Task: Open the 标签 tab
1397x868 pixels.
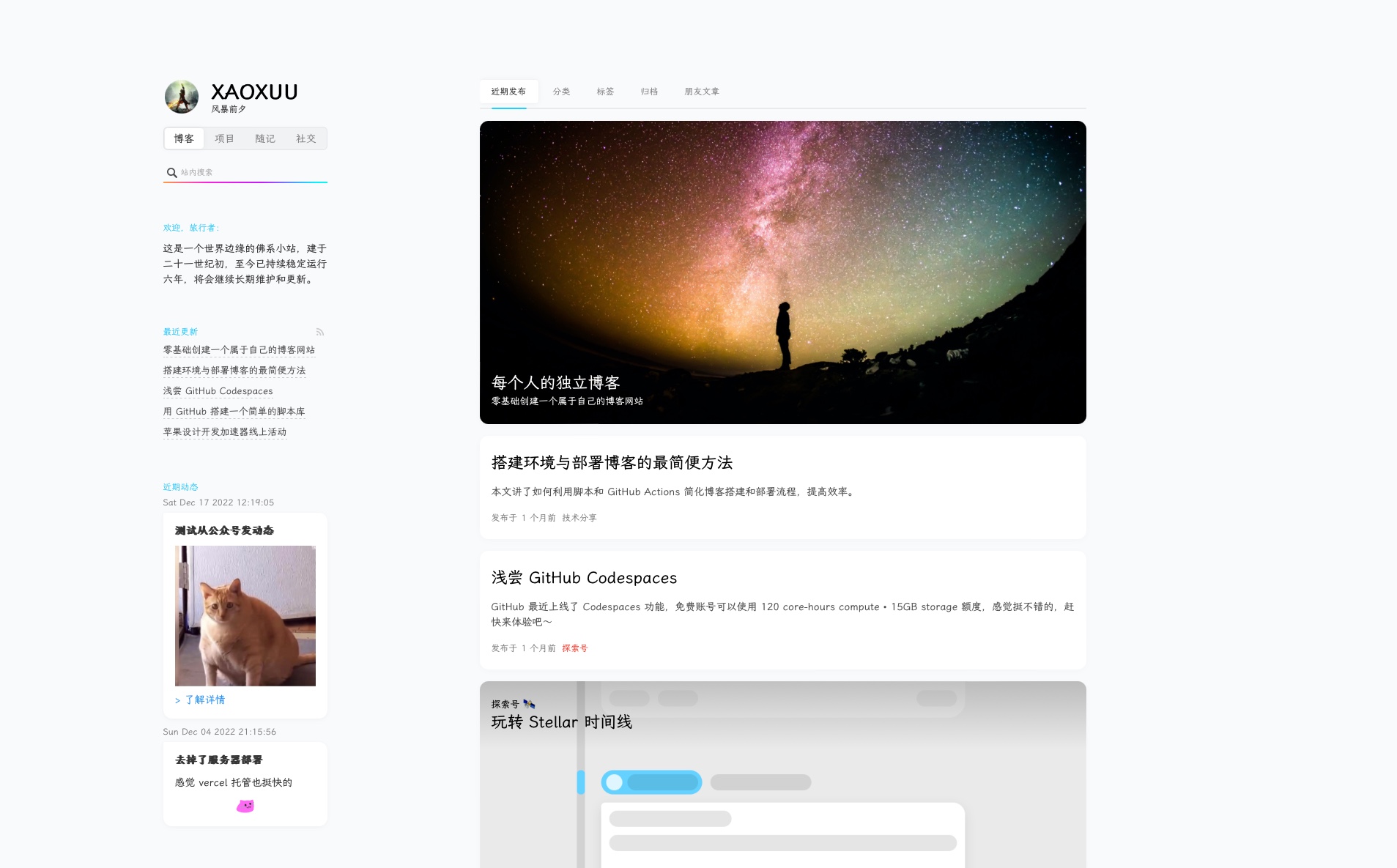Action: [605, 92]
